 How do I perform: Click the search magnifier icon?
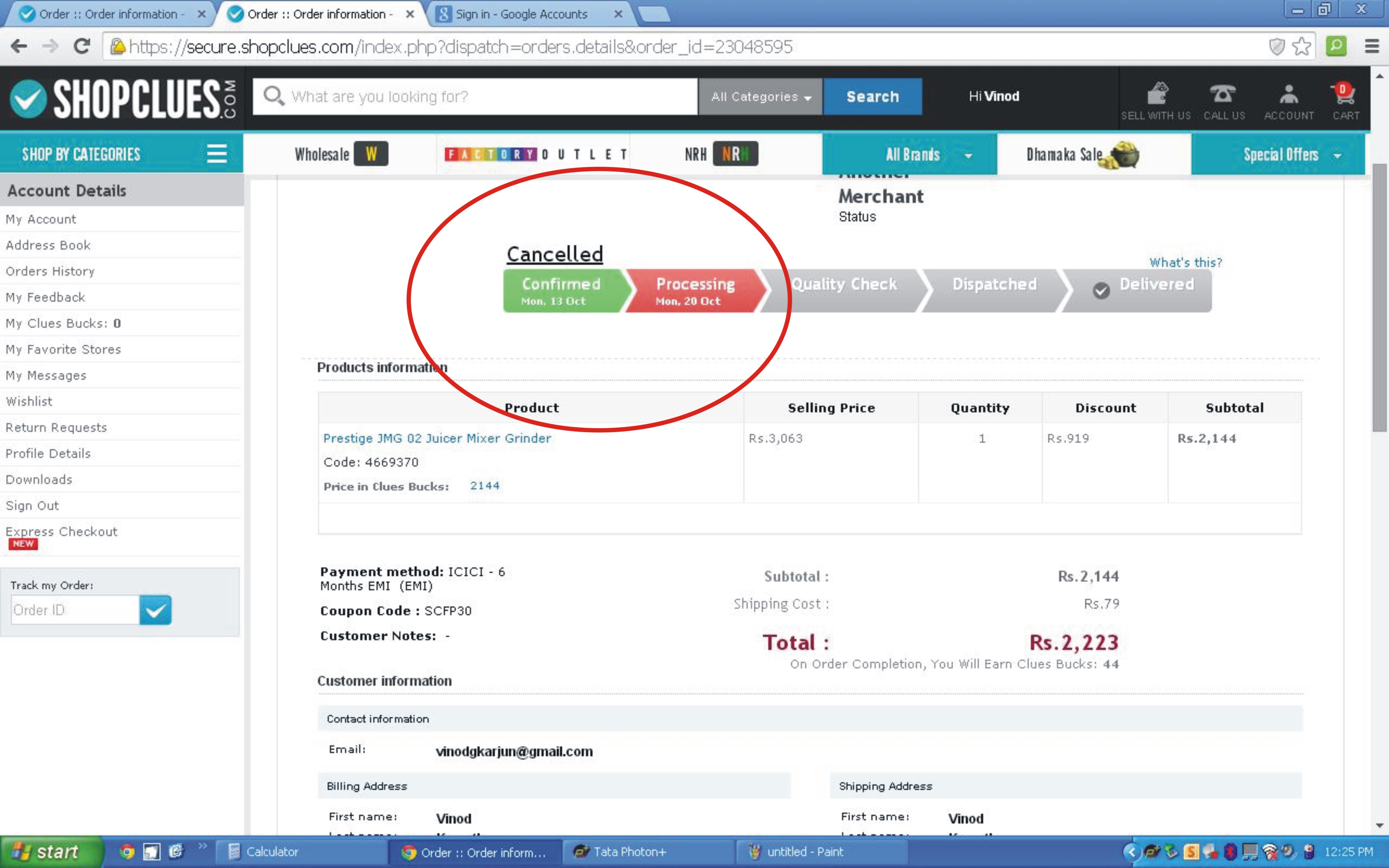click(274, 96)
